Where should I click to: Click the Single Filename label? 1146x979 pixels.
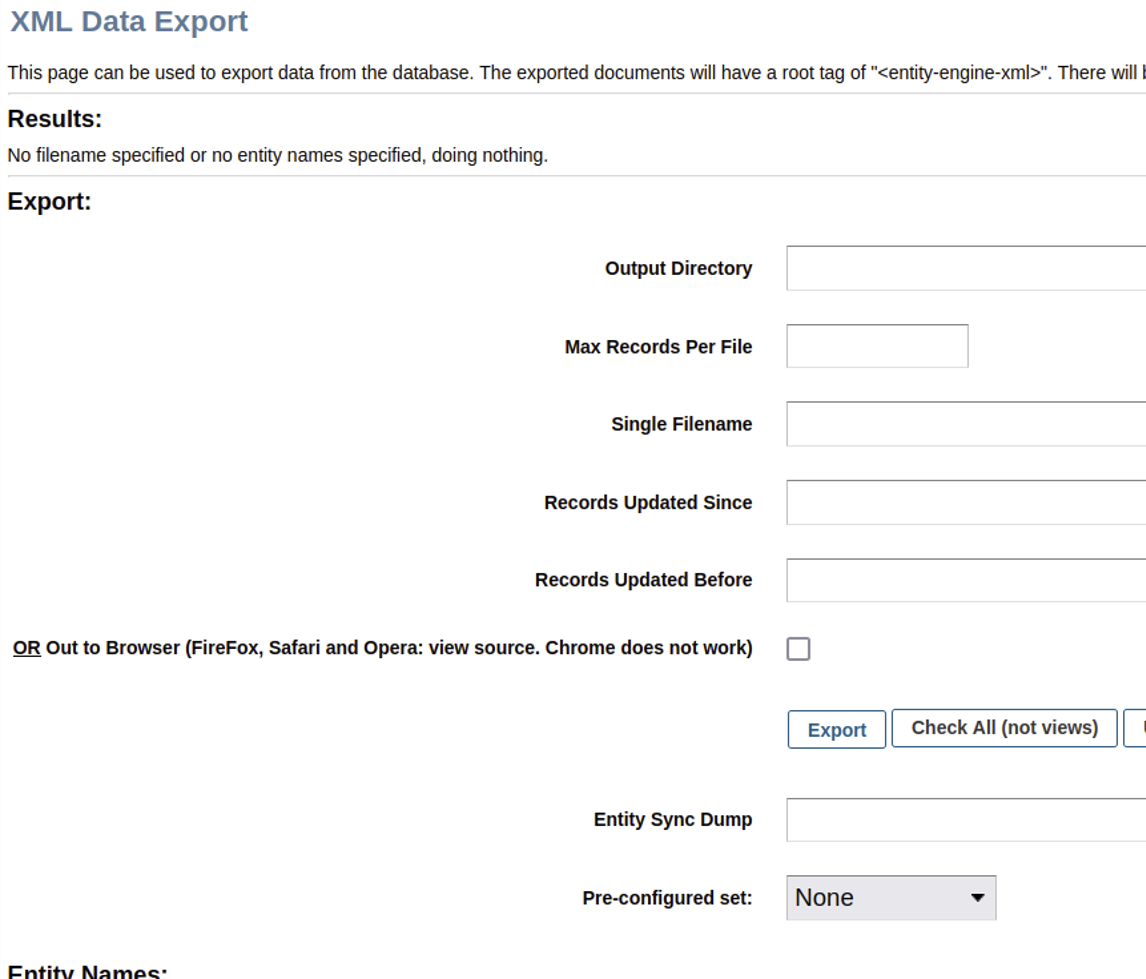tap(681, 424)
